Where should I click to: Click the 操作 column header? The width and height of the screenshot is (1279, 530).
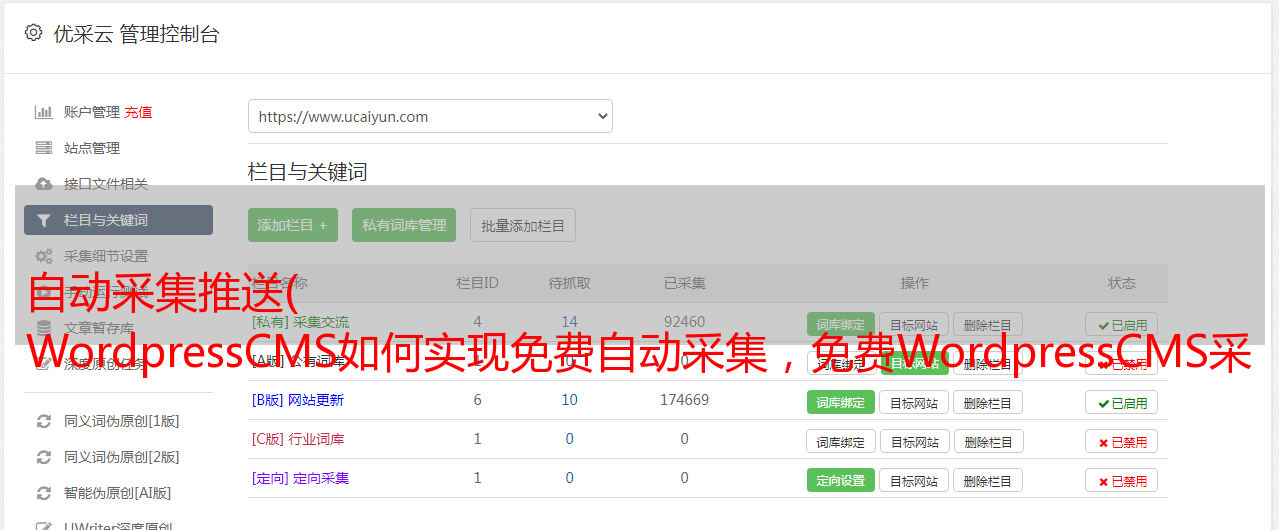coord(915,283)
